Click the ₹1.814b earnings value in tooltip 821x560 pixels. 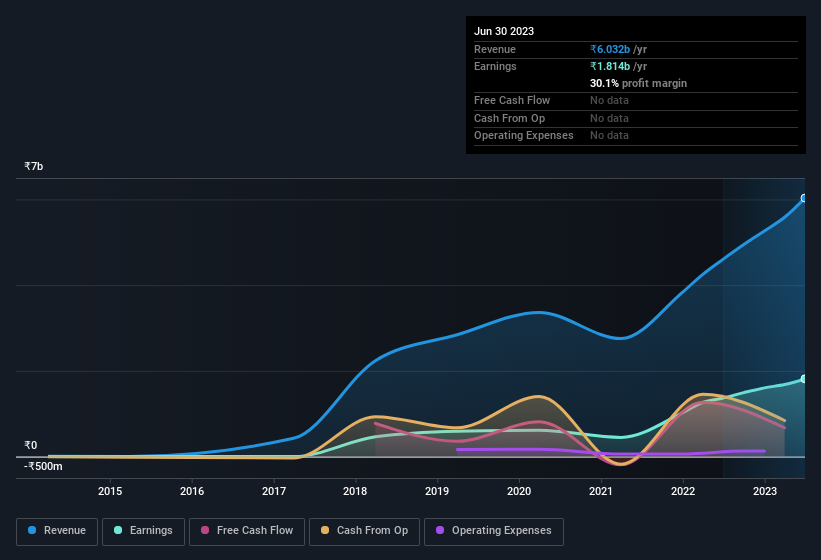(610, 66)
